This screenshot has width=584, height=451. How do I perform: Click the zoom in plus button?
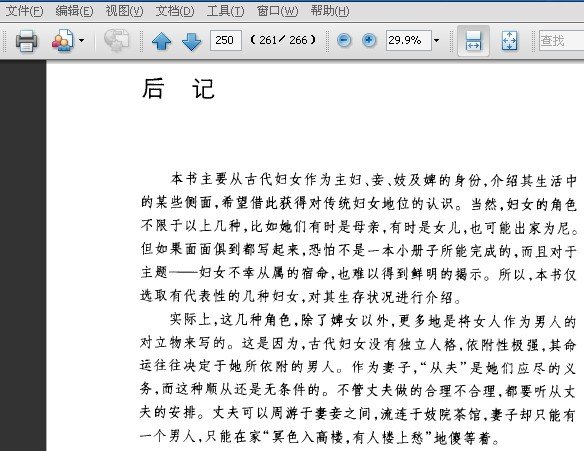[x=369, y=40]
